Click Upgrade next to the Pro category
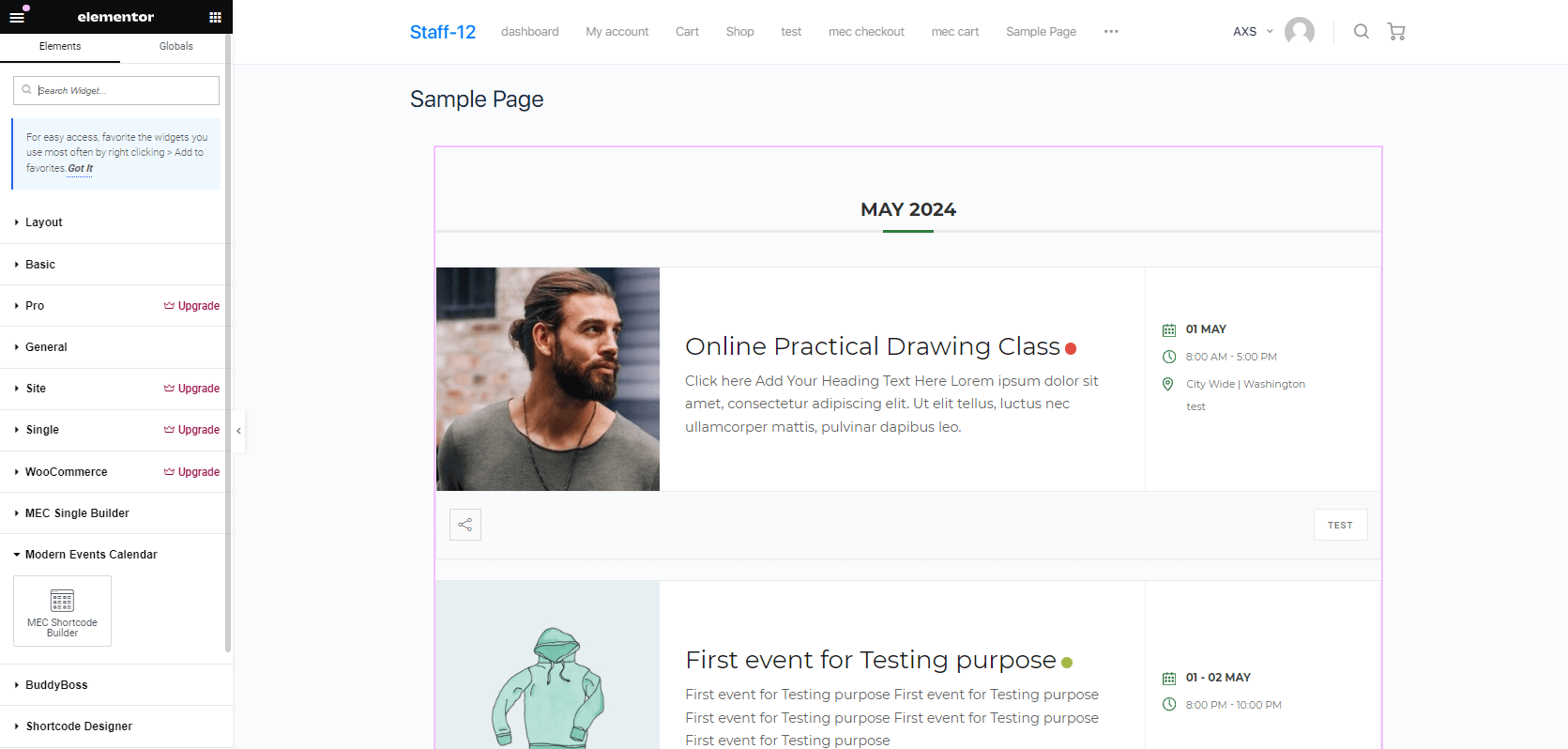 [x=192, y=306]
